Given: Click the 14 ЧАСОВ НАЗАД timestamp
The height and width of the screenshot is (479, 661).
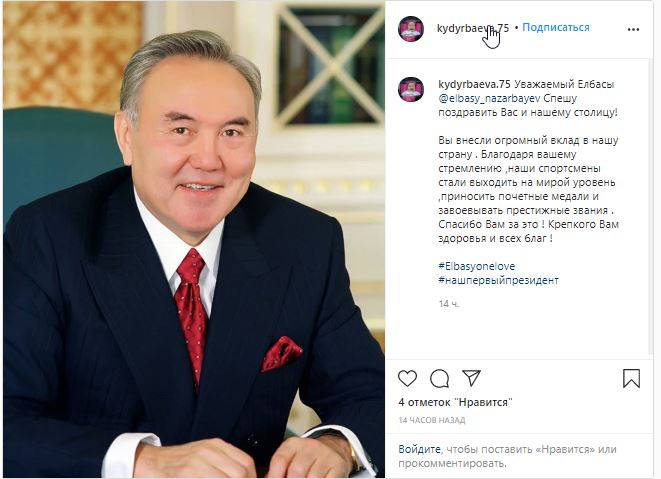Looking at the screenshot, I should click(x=432, y=420).
